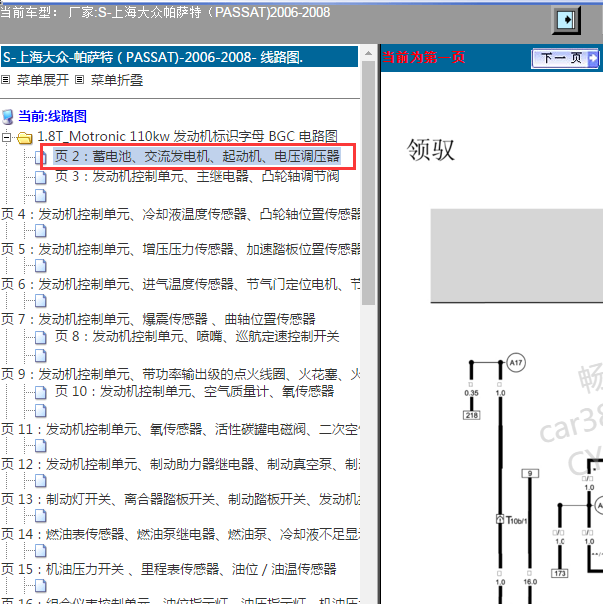Click the A17 circle node in diagram
The height and width of the screenshot is (604, 603).
pos(516,362)
